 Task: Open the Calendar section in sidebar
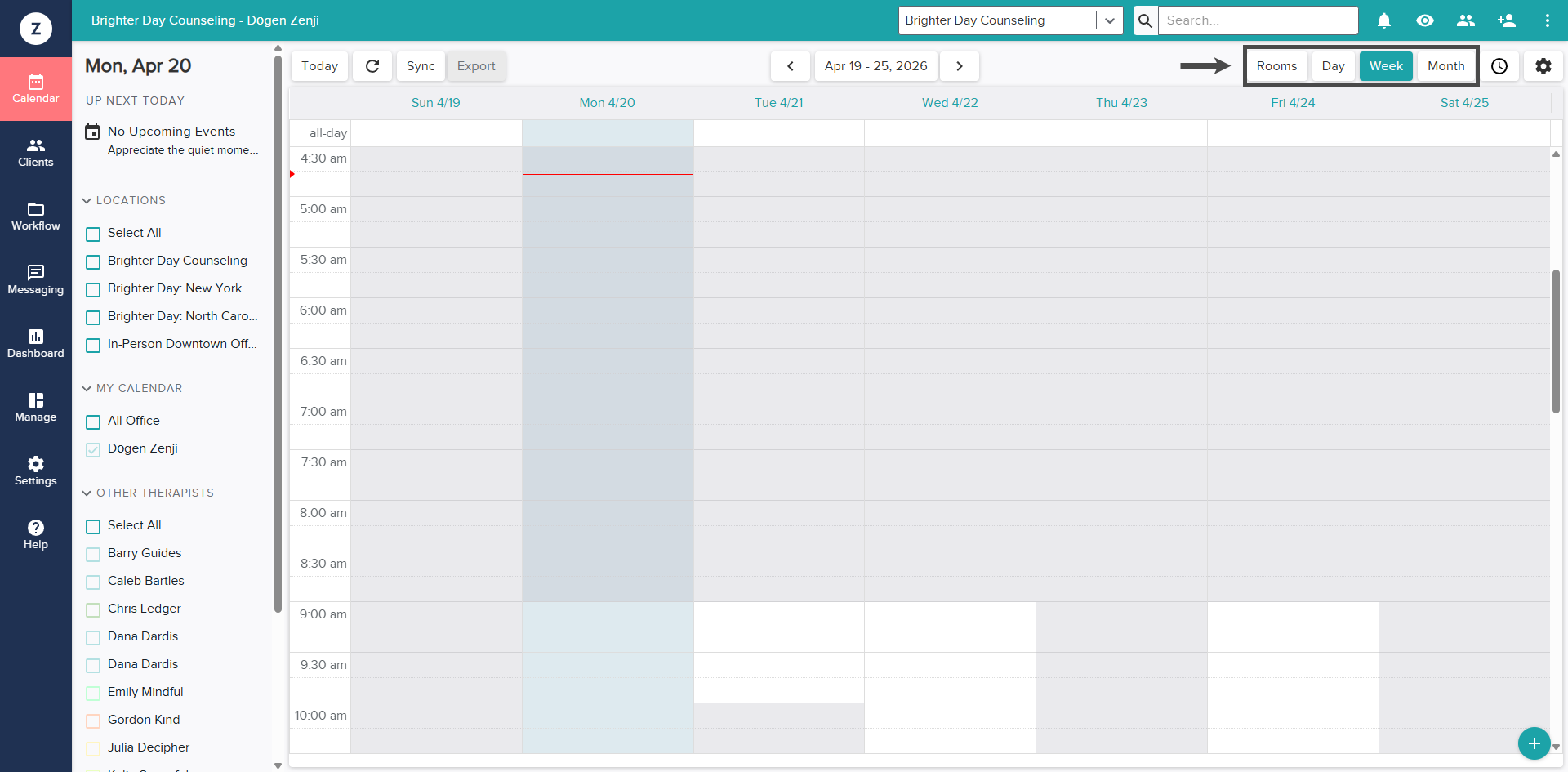click(x=36, y=89)
